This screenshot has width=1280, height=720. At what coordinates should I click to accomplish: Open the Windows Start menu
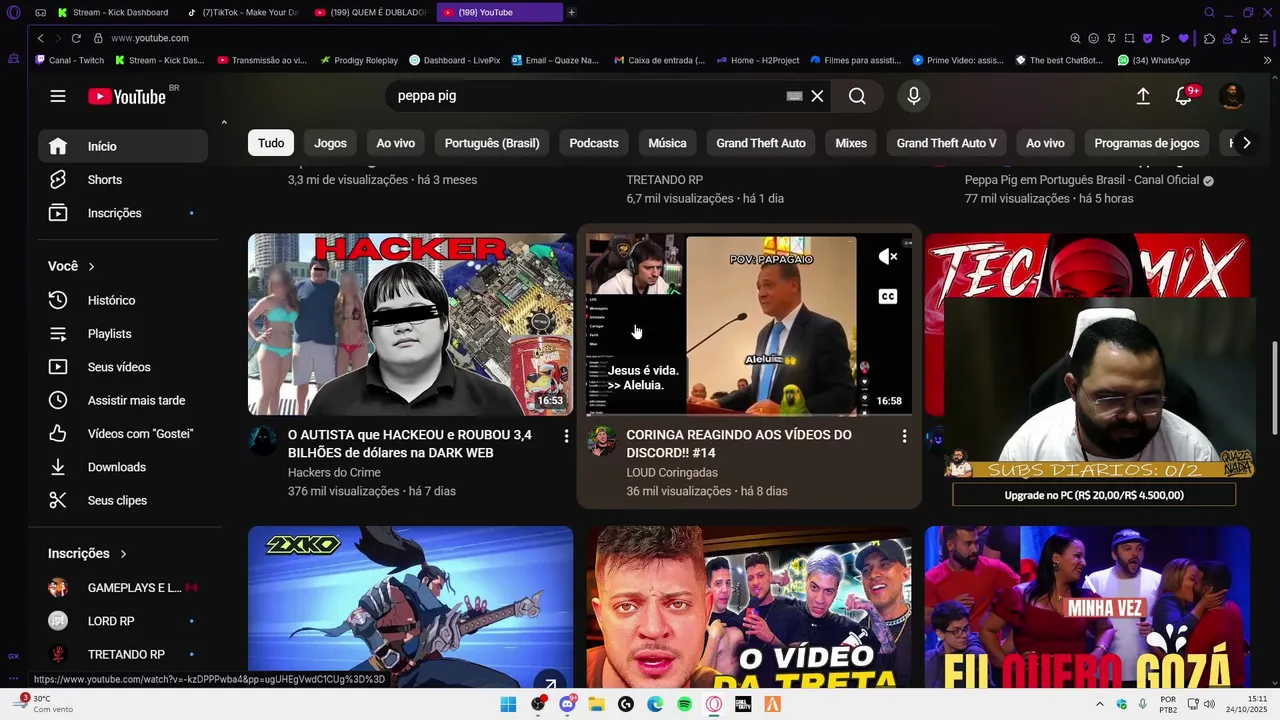pyautogui.click(x=508, y=704)
